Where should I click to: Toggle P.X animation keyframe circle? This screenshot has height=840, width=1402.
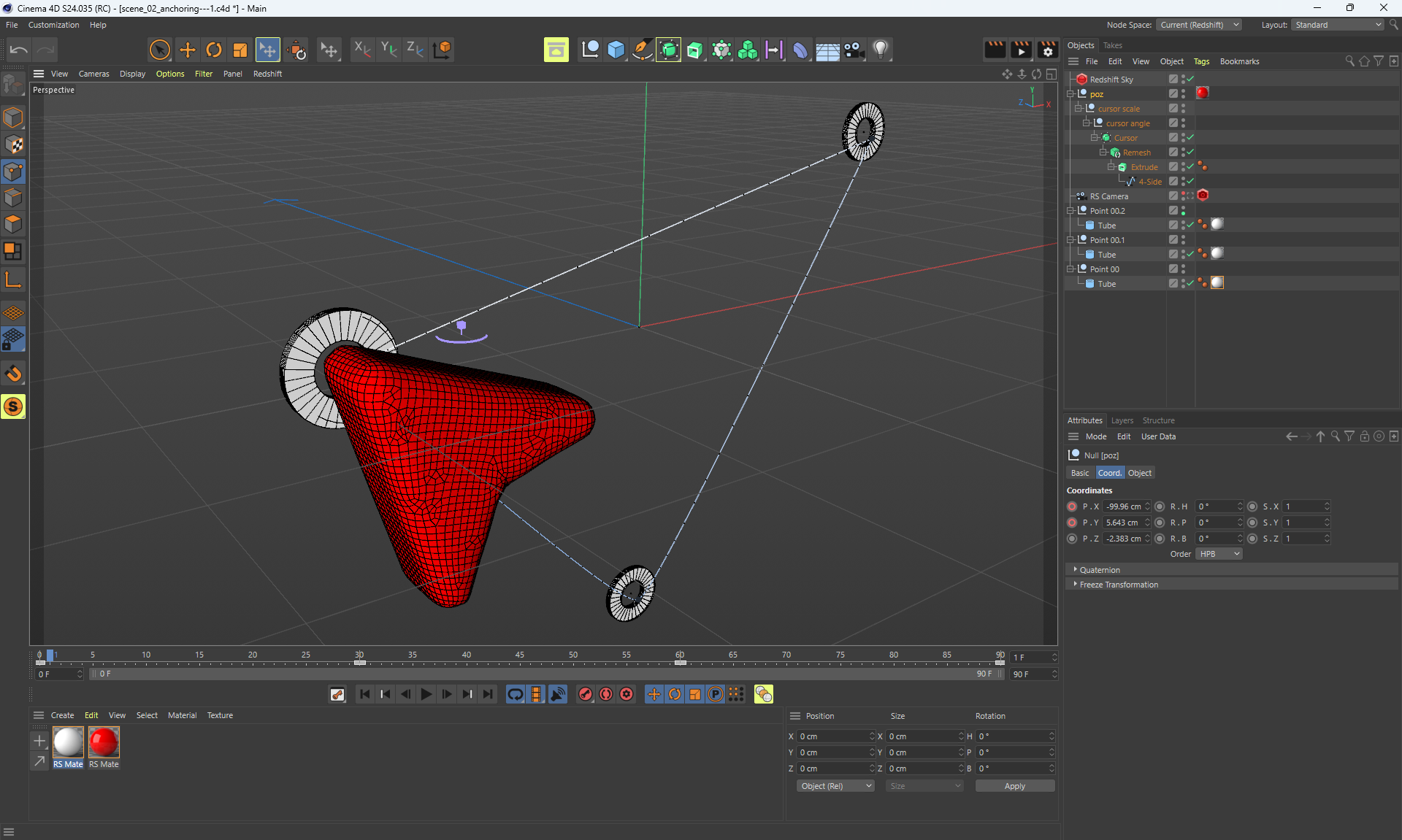pyautogui.click(x=1072, y=506)
